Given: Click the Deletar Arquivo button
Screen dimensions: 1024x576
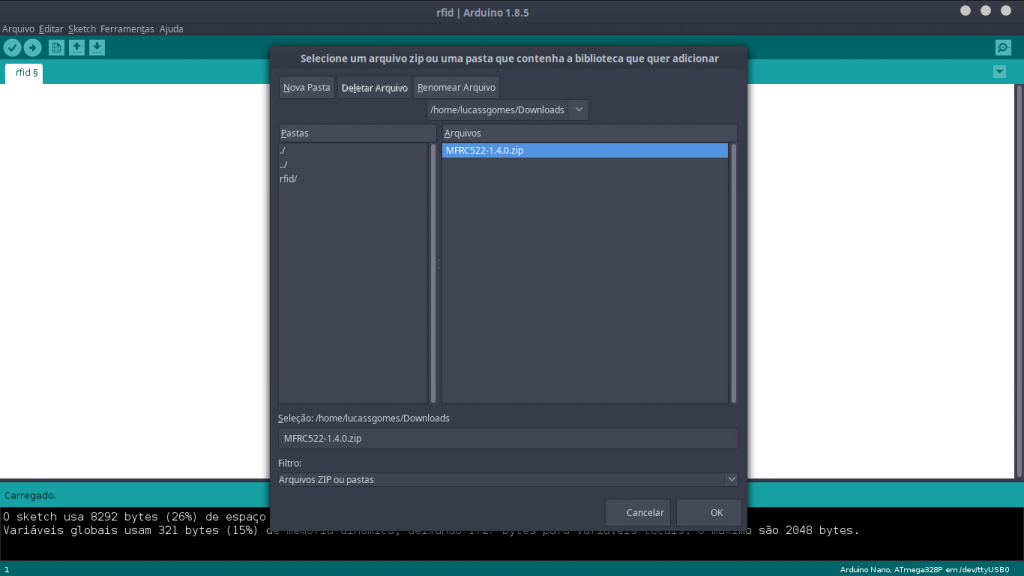Looking at the screenshot, I should [374, 87].
